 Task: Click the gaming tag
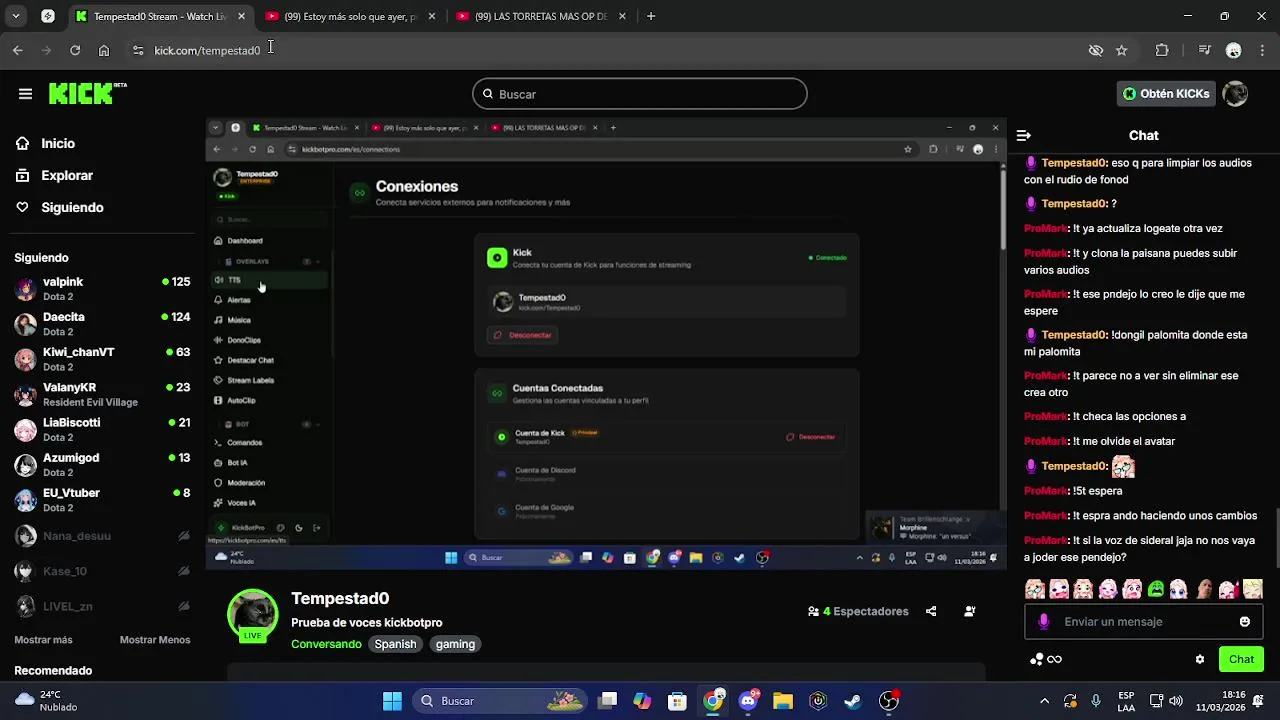455,644
